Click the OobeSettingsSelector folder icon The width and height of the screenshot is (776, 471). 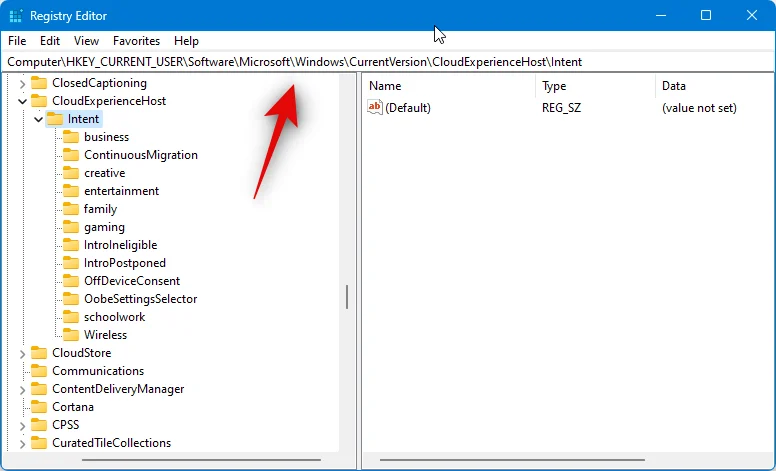pos(71,299)
